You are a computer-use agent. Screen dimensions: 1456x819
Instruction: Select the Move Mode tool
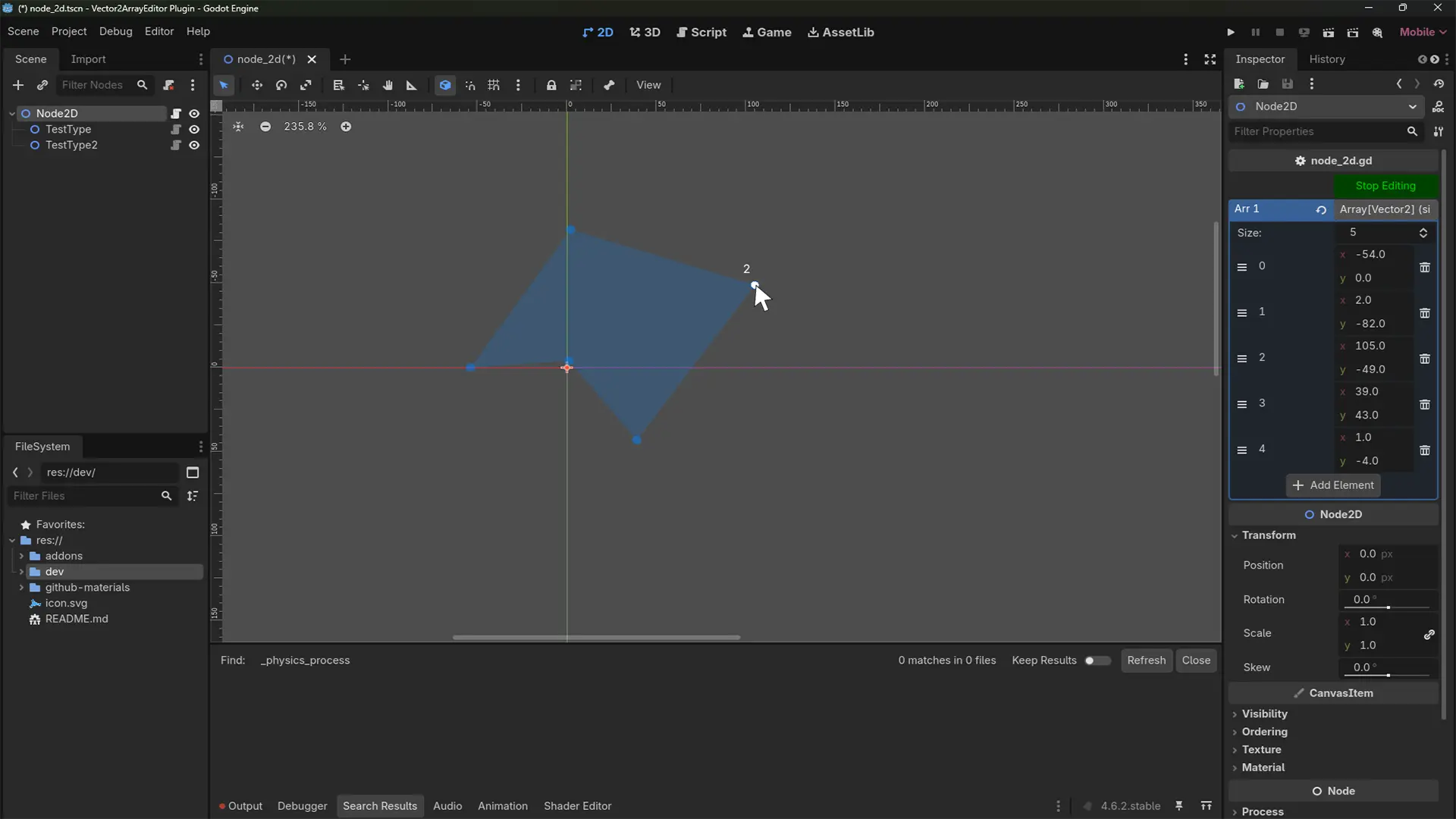pyautogui.click(x=257, y=85)
